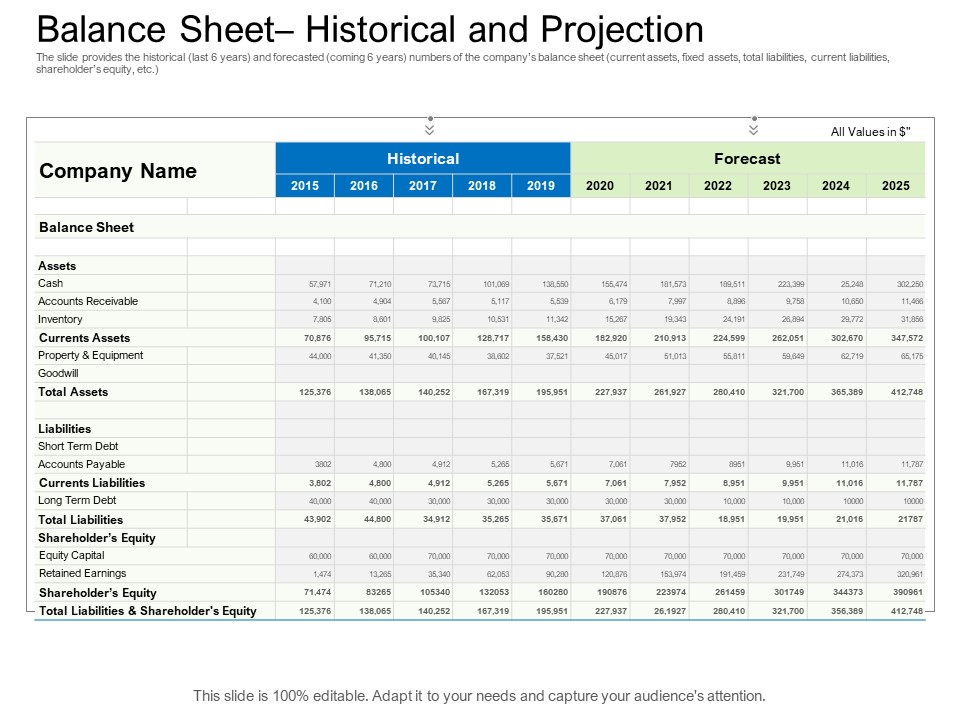The image size is (960, 720).
Task: Click footer text 'This slide is 100% editable'
Action: [280, 696]
